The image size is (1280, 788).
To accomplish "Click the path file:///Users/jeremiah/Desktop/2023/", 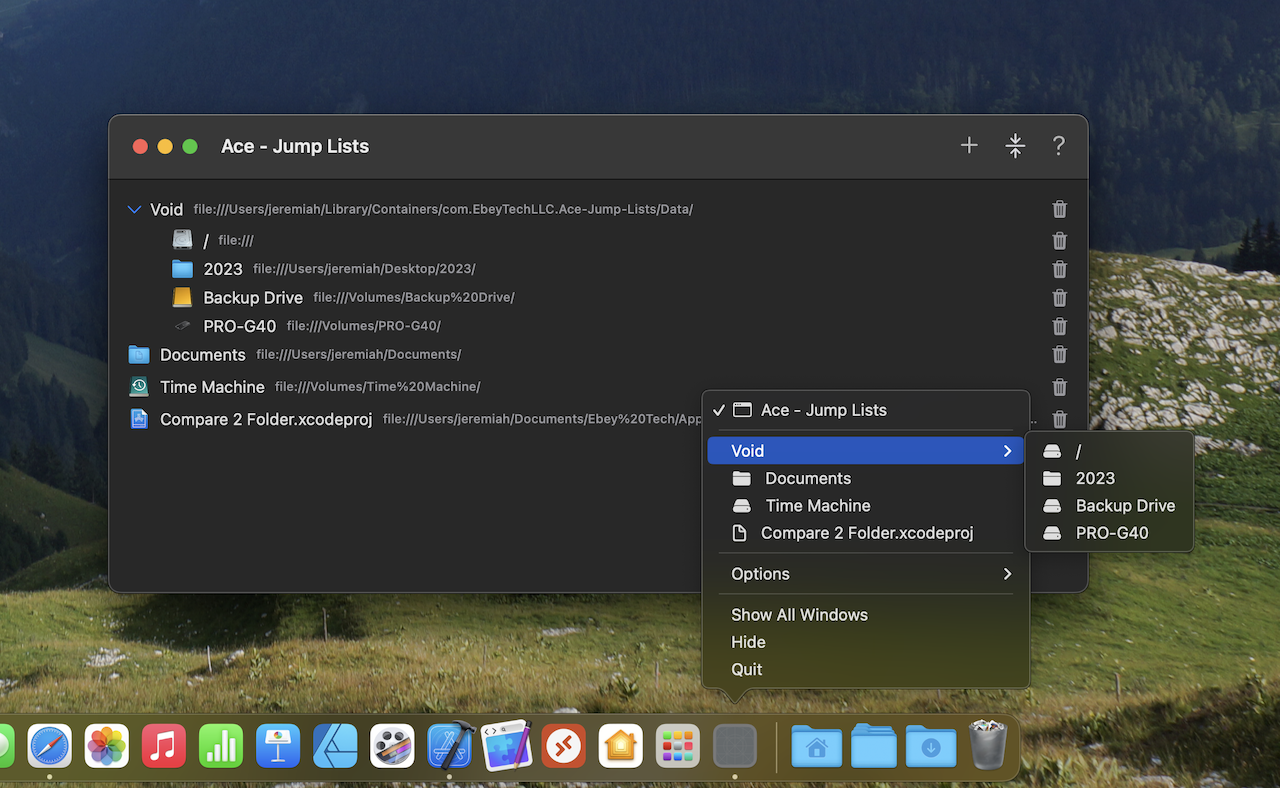I will 364,269.
